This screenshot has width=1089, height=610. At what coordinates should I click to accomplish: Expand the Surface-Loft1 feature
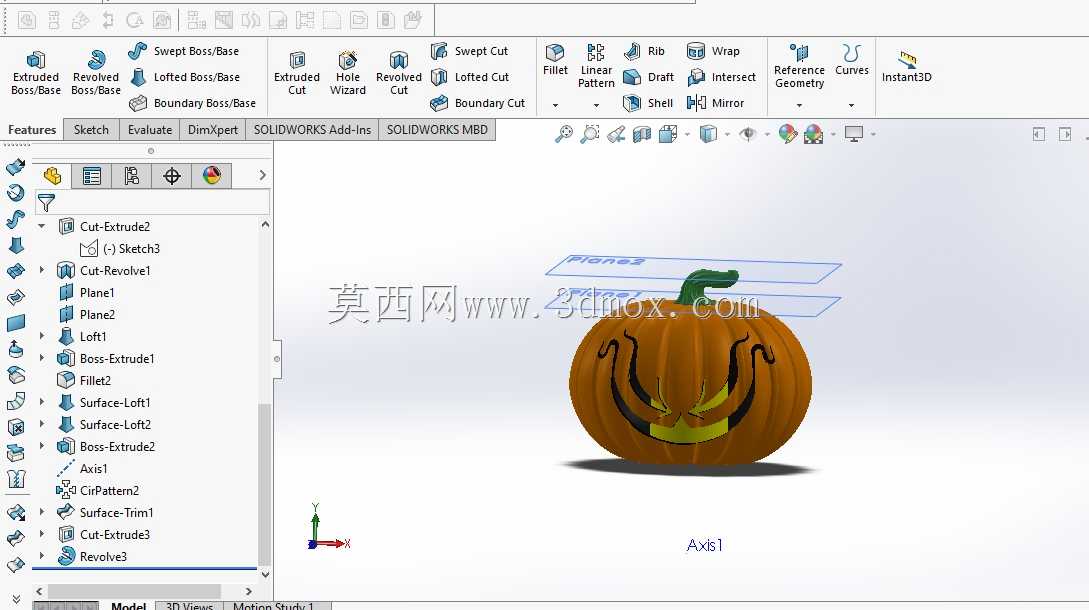point(42,402)
